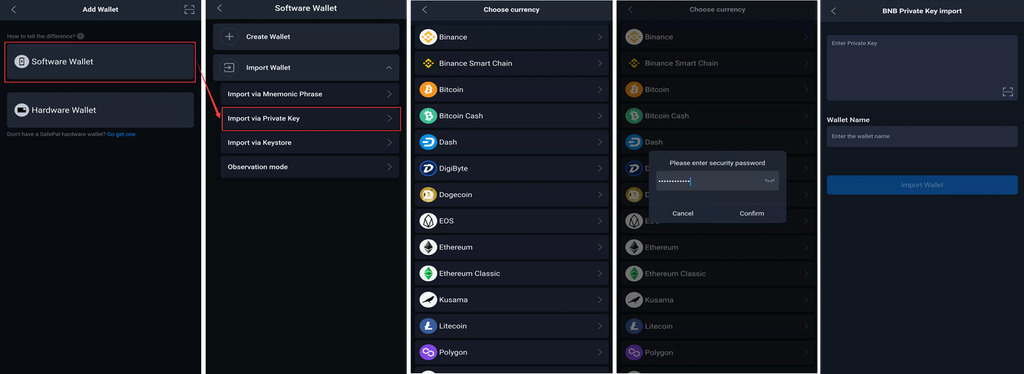Select the DigiByte icon in middle list
The image size is (1024, 374).
(428, 168)
